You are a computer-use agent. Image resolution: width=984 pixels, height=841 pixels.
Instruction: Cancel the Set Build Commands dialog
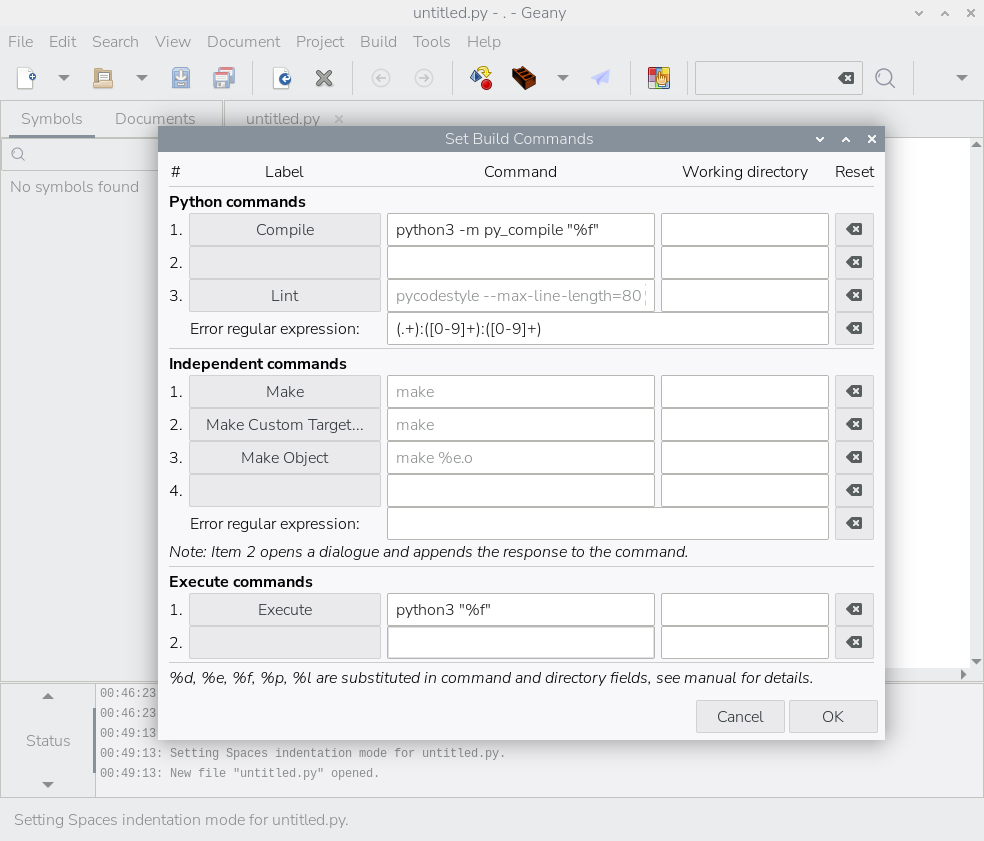point(740,717)
